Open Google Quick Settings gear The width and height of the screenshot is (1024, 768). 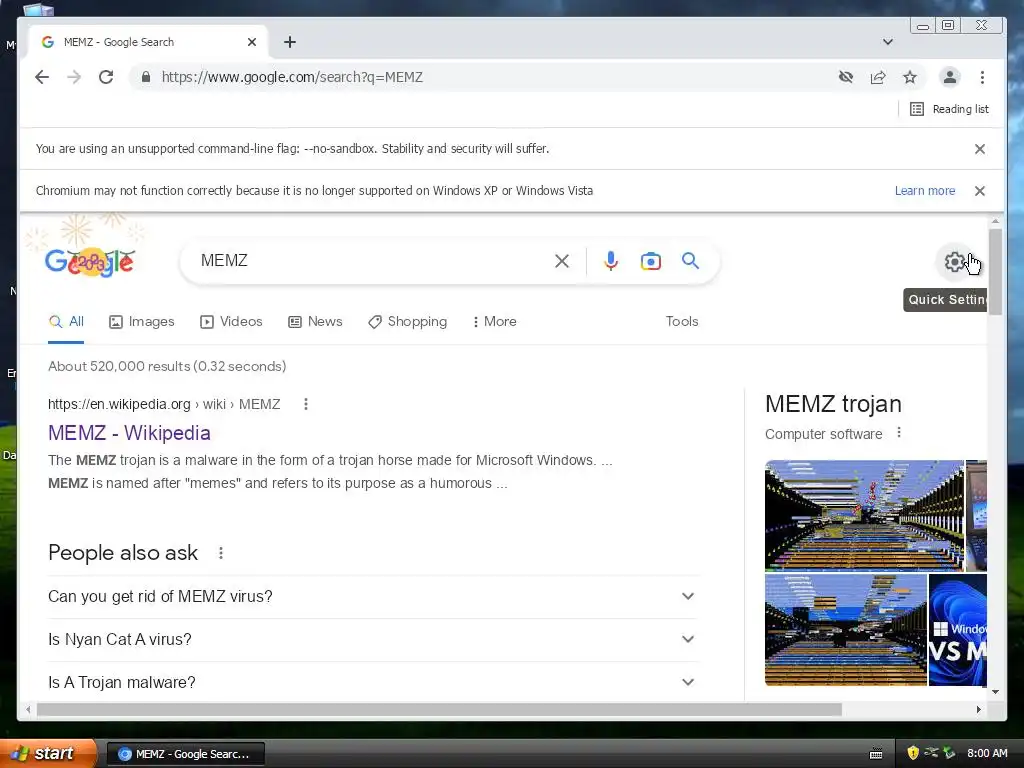[x=955, y=262]
